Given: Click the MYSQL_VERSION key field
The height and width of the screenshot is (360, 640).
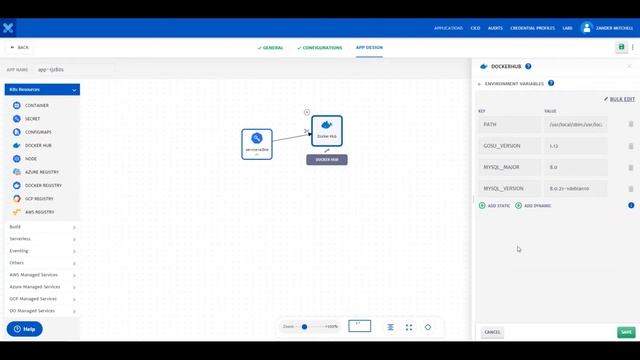Looking at the screenshot, I should point(510,189).
